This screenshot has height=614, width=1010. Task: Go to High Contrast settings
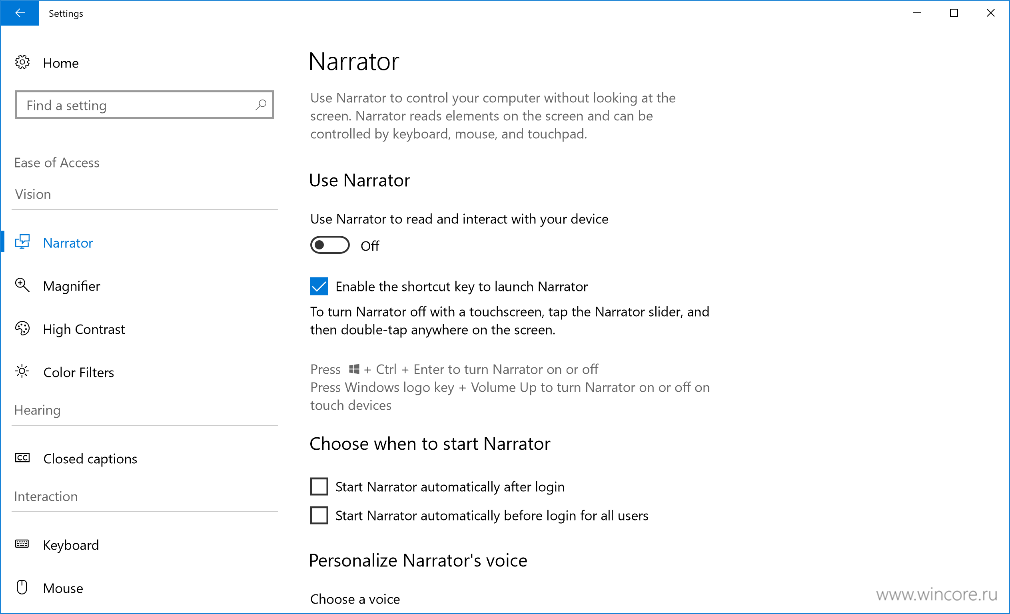(84, 329)
